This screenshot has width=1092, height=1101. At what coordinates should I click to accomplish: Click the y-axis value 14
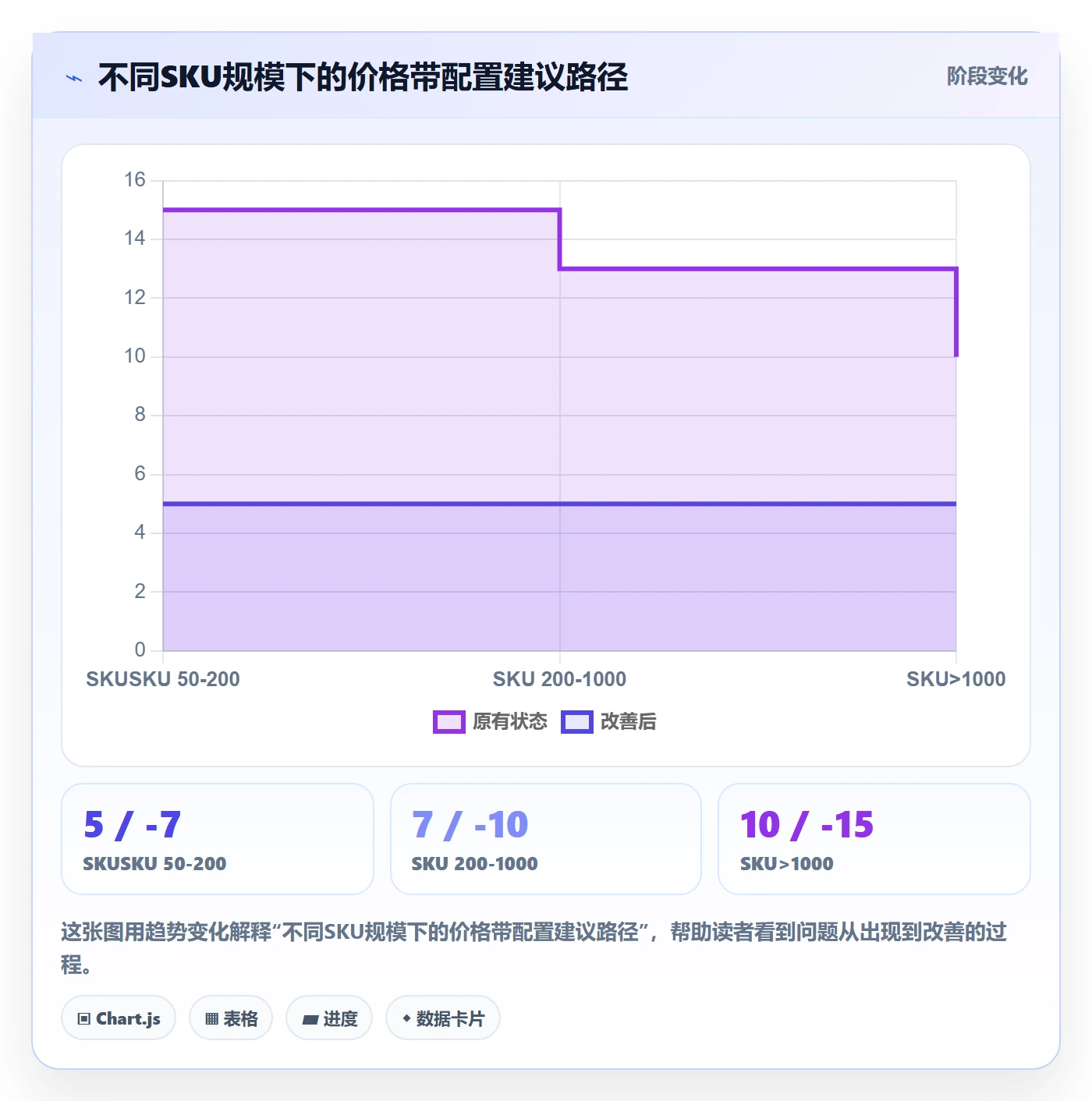tap(135, 239)
